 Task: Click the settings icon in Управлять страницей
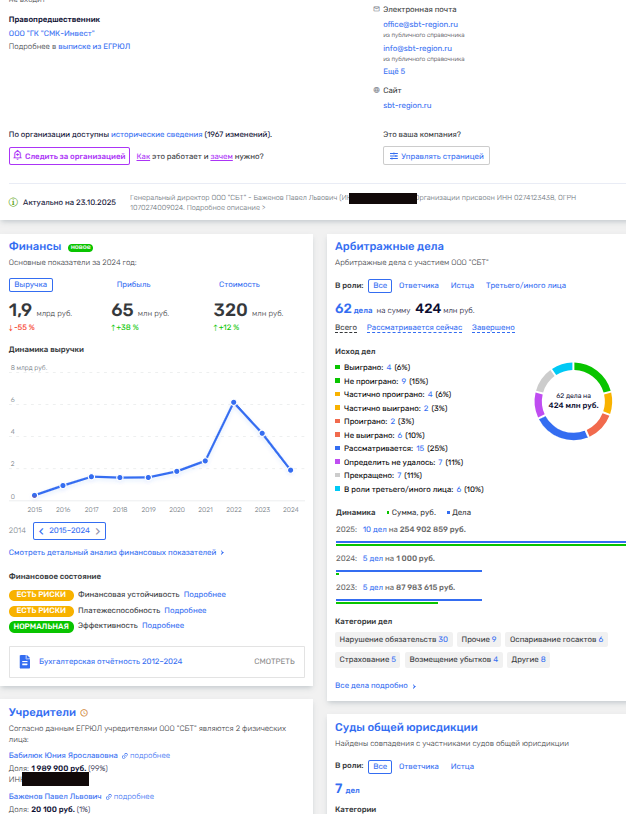(394, 156)
